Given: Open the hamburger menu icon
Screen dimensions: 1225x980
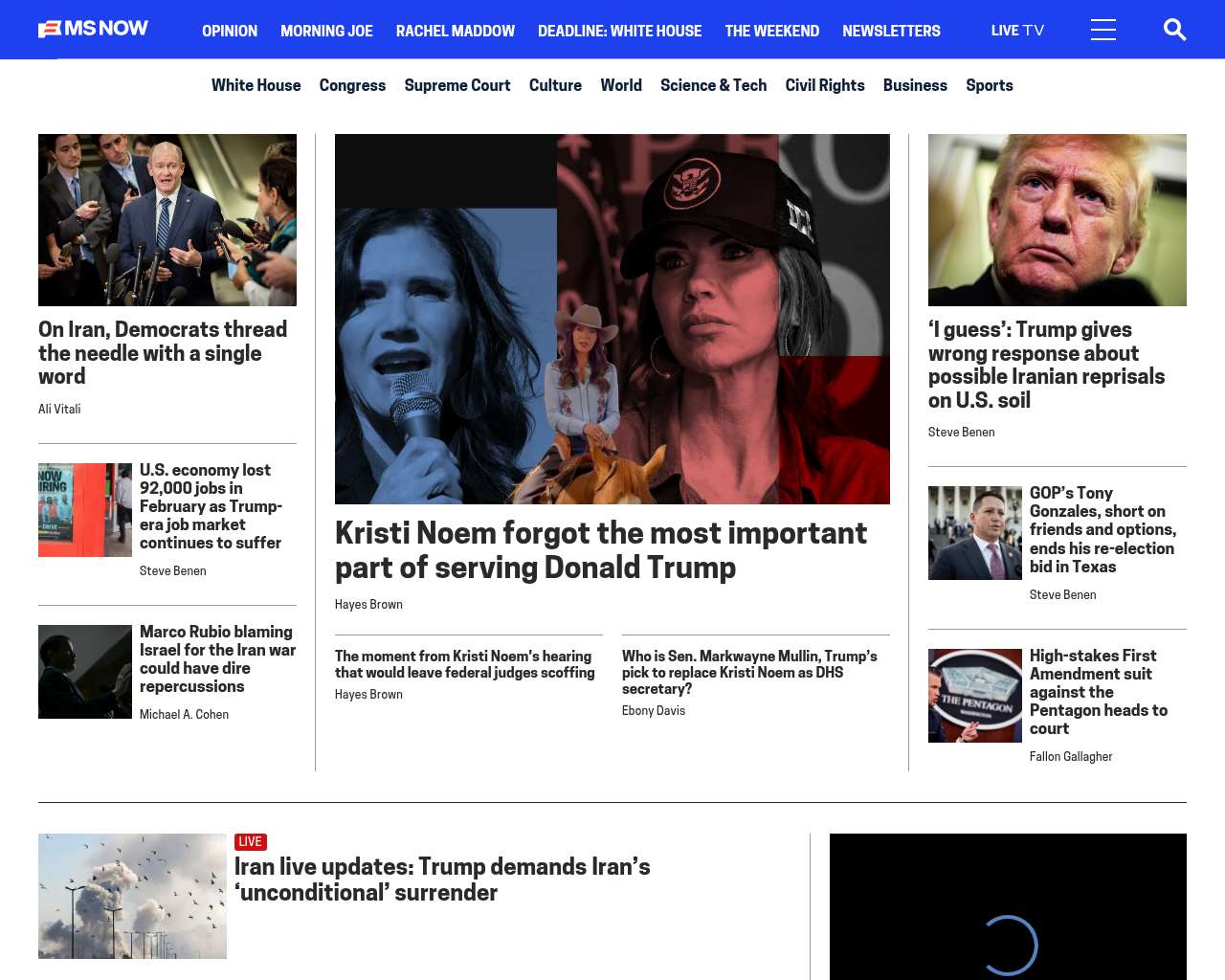Looking at the screenshot, I should [1102, 30].
